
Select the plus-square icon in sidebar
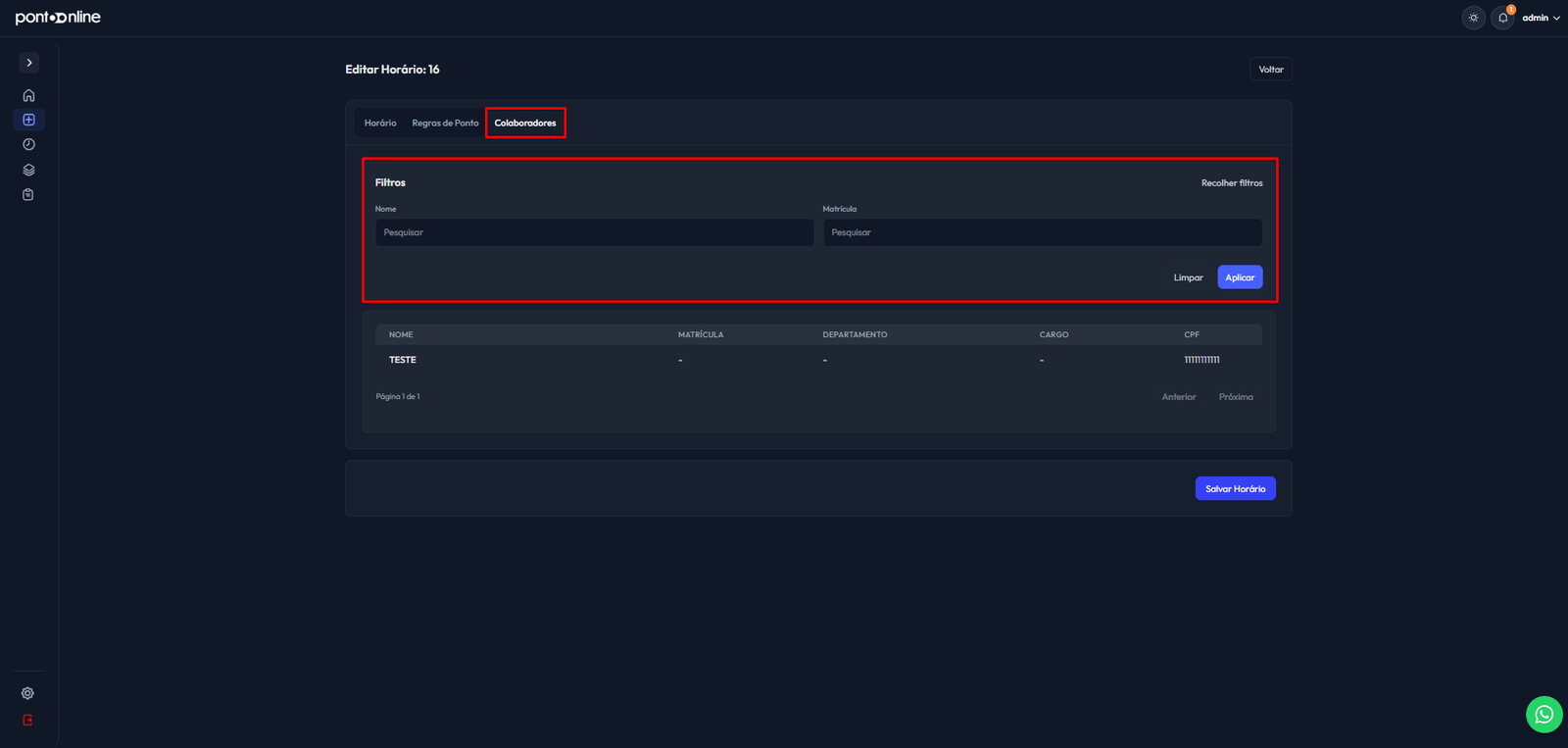pos(28,120)
